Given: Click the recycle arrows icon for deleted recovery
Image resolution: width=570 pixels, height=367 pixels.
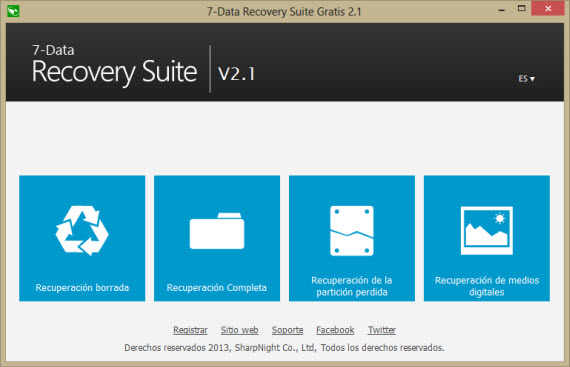Looking at the screenshot, I should click(x=82, y=231).
